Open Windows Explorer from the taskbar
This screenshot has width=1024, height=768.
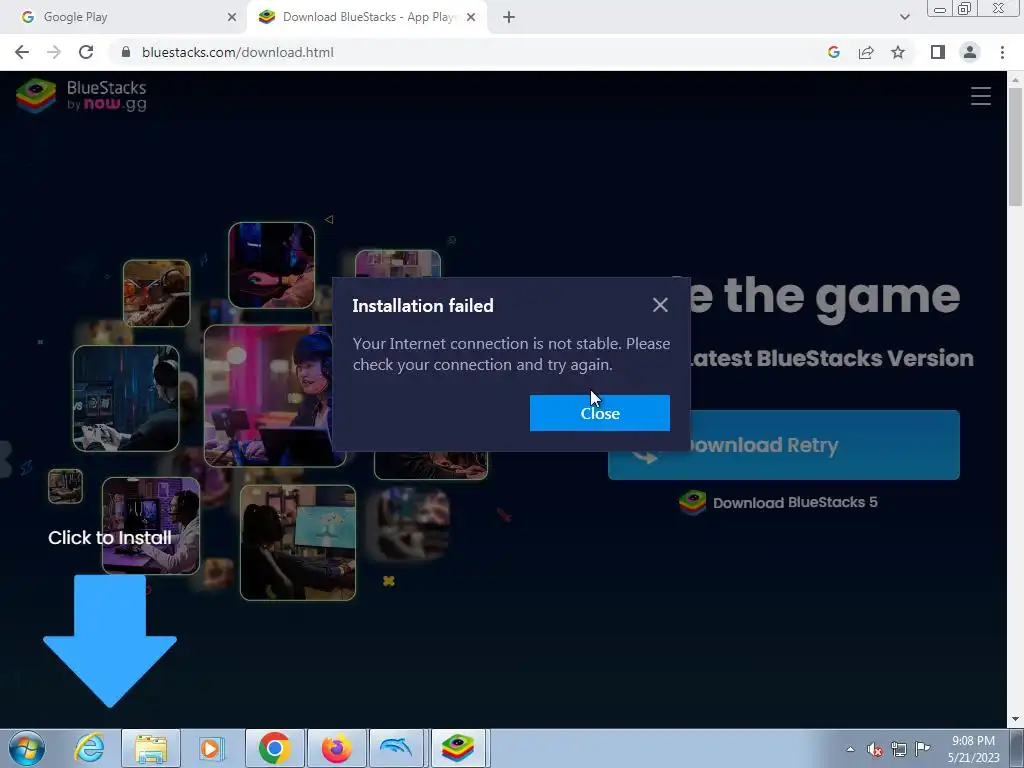click(151, 748)
